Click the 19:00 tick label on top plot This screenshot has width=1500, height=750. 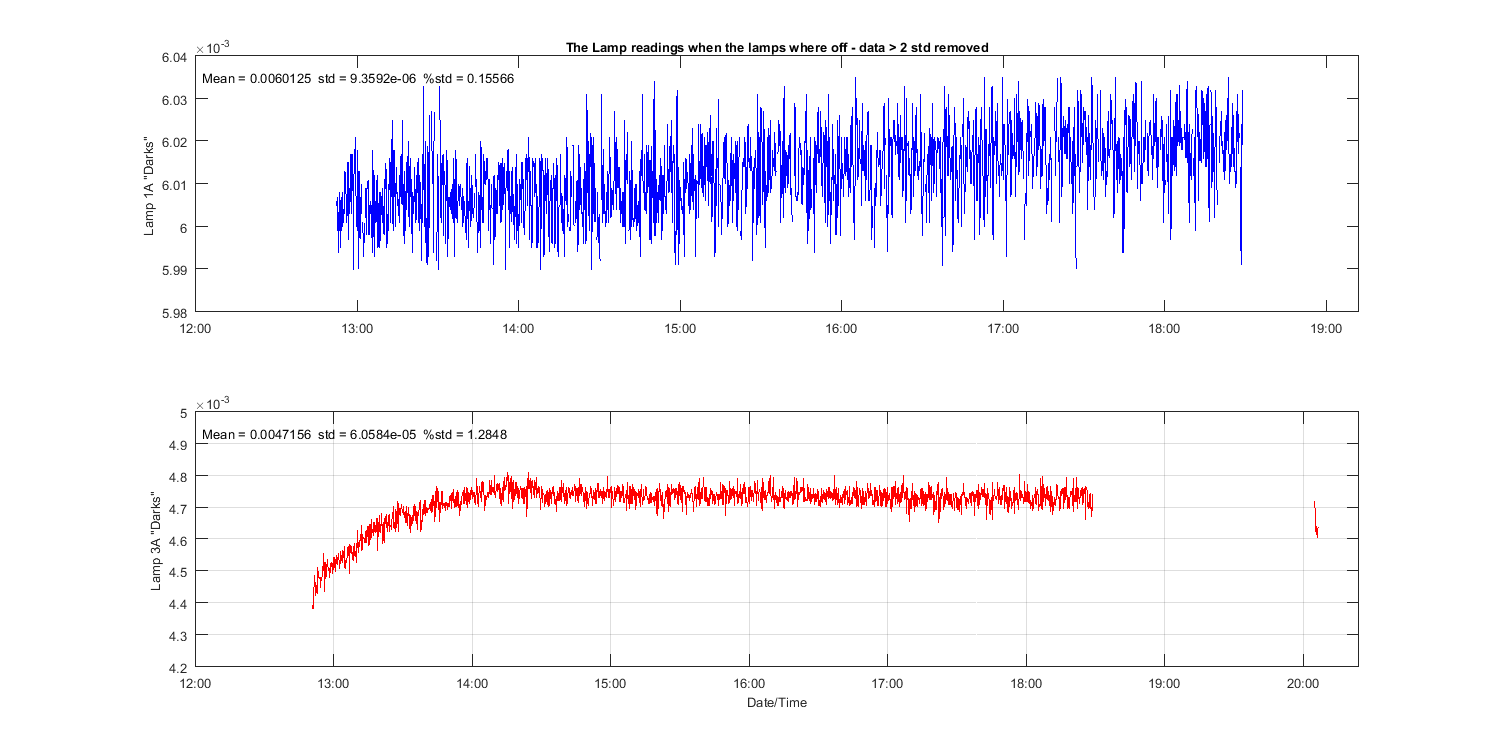click(x=1326, y=328)
